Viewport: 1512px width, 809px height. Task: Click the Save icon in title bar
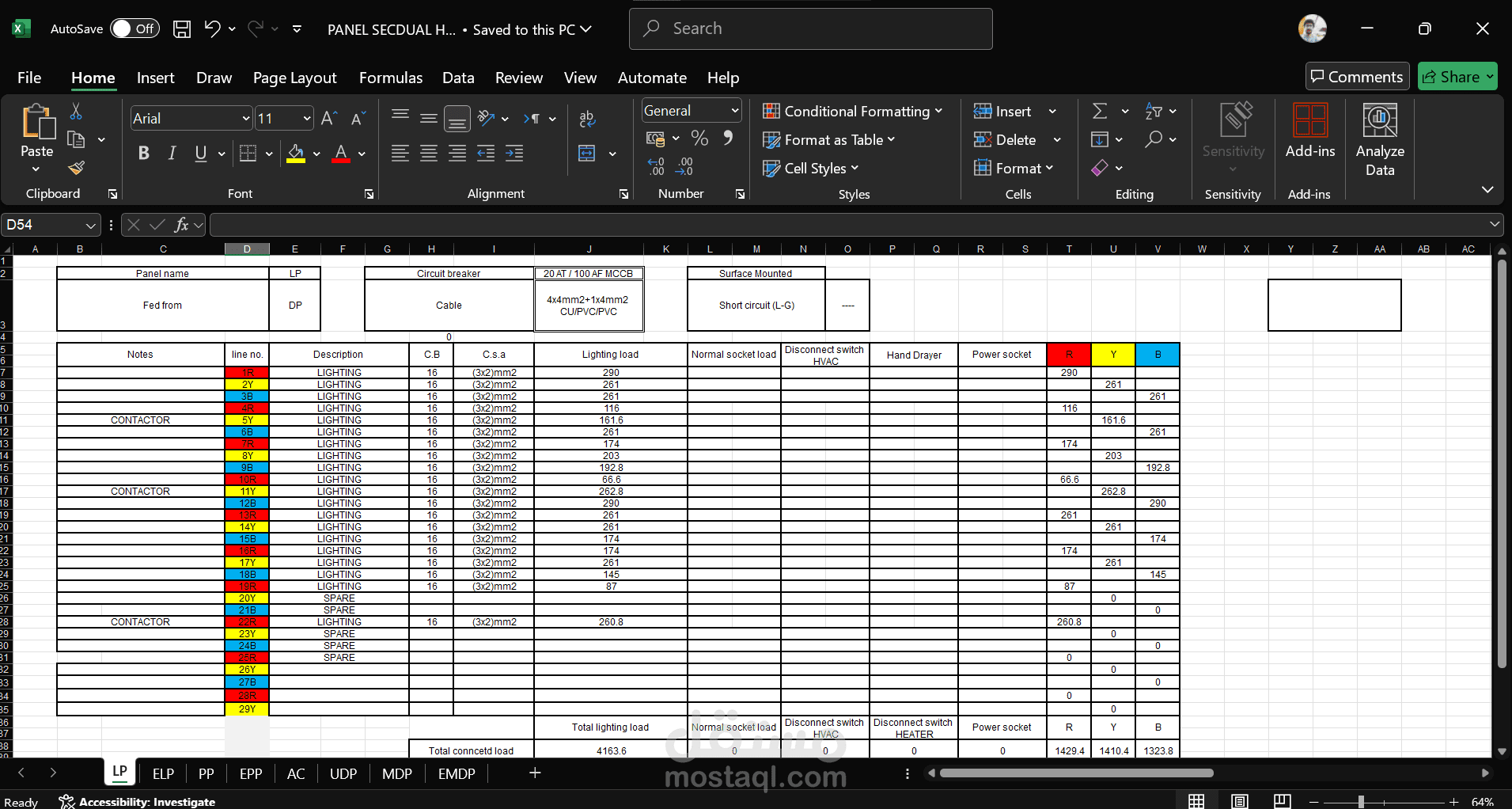[x=182, y=29]
